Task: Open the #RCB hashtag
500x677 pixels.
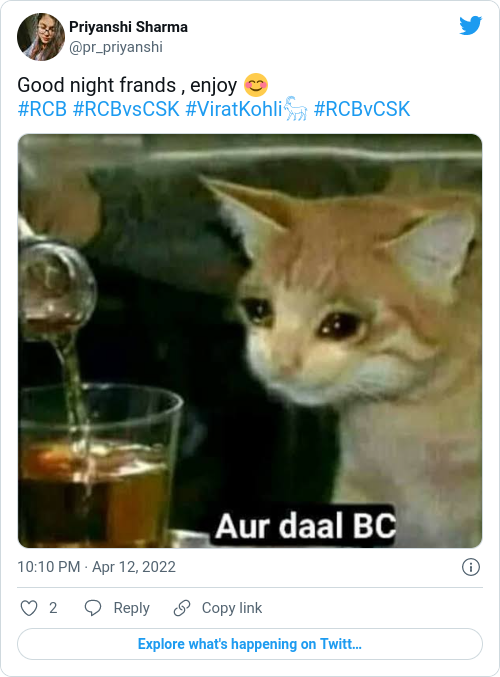Action: click(x=42, y=109)
